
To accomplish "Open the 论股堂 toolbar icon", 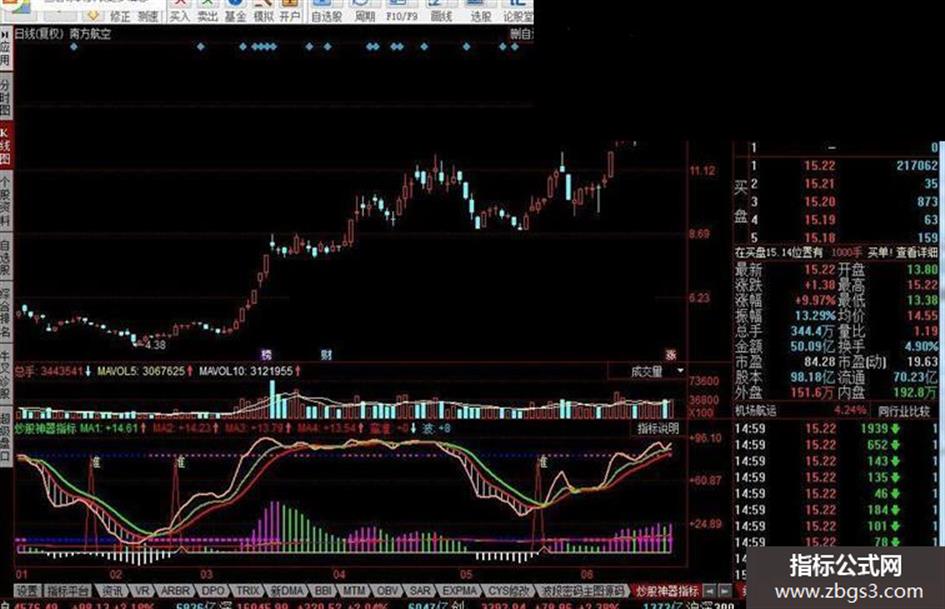I will 518,11.
